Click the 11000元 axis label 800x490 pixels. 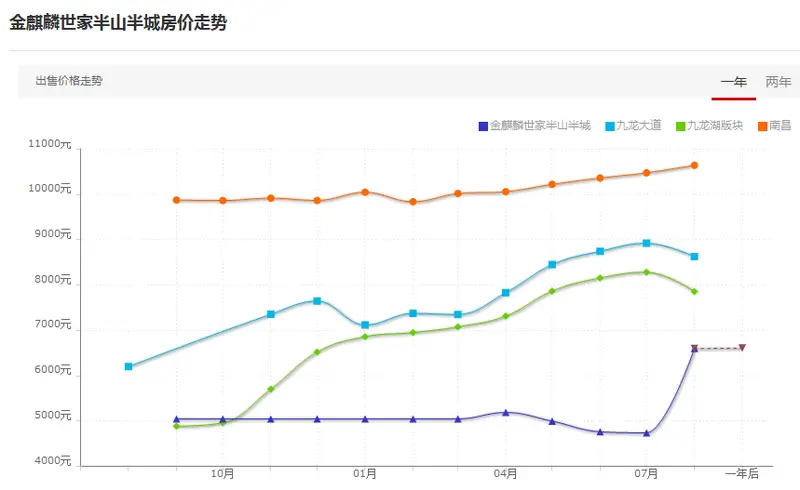click(49, 144)
